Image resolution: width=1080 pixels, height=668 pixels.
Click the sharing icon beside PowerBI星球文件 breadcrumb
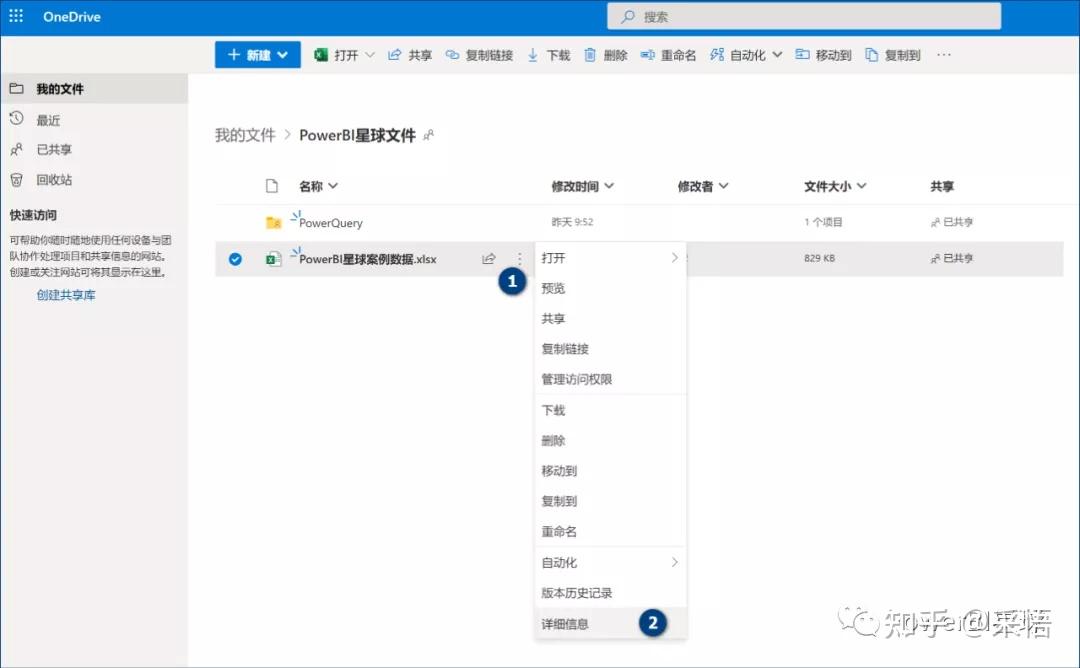tap(428, 135)
